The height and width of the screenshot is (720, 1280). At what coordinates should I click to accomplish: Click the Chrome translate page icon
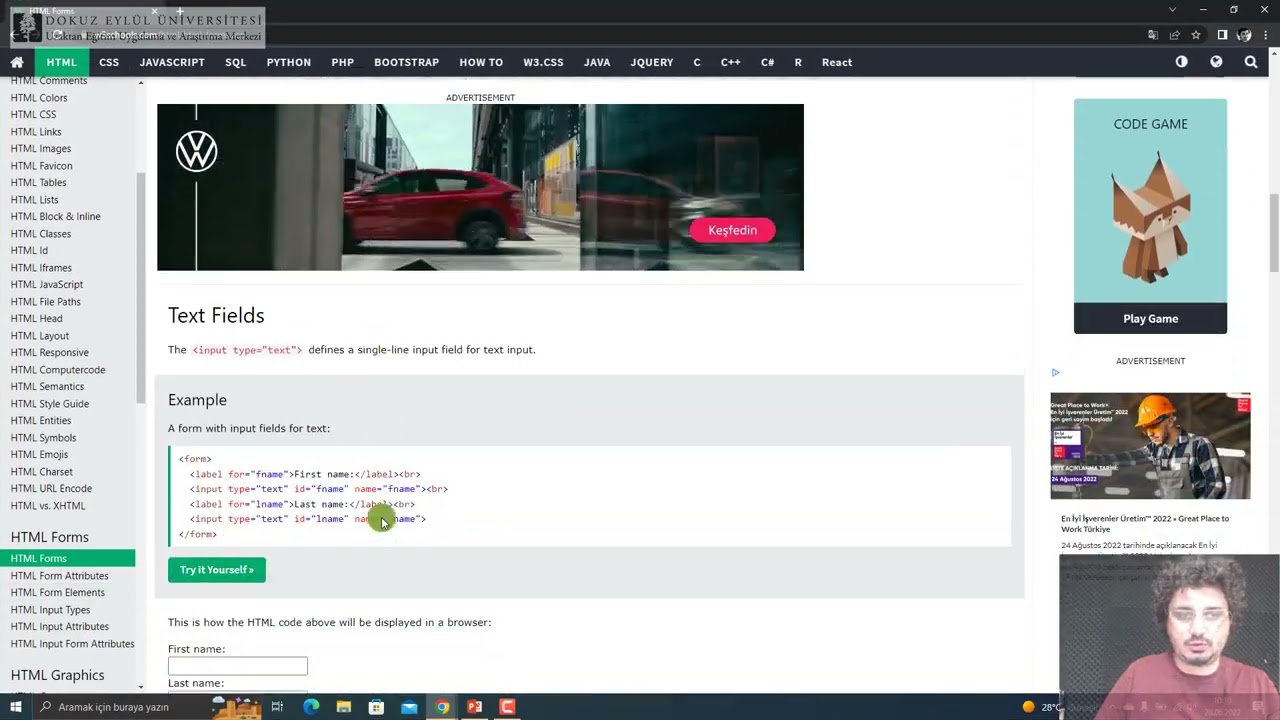tap(1153, 35)
